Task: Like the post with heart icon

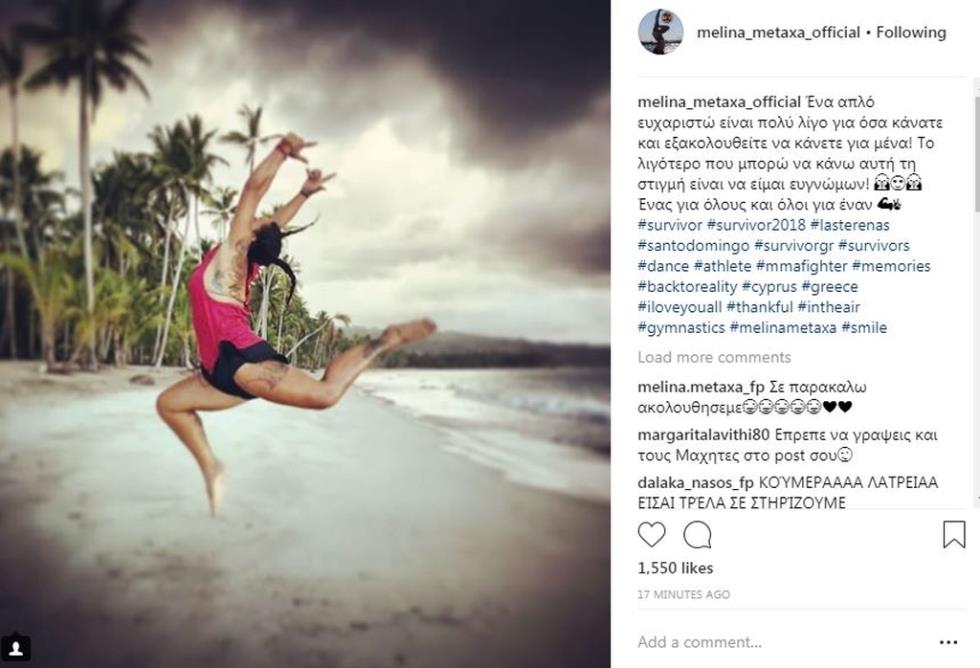Action: 651,536
